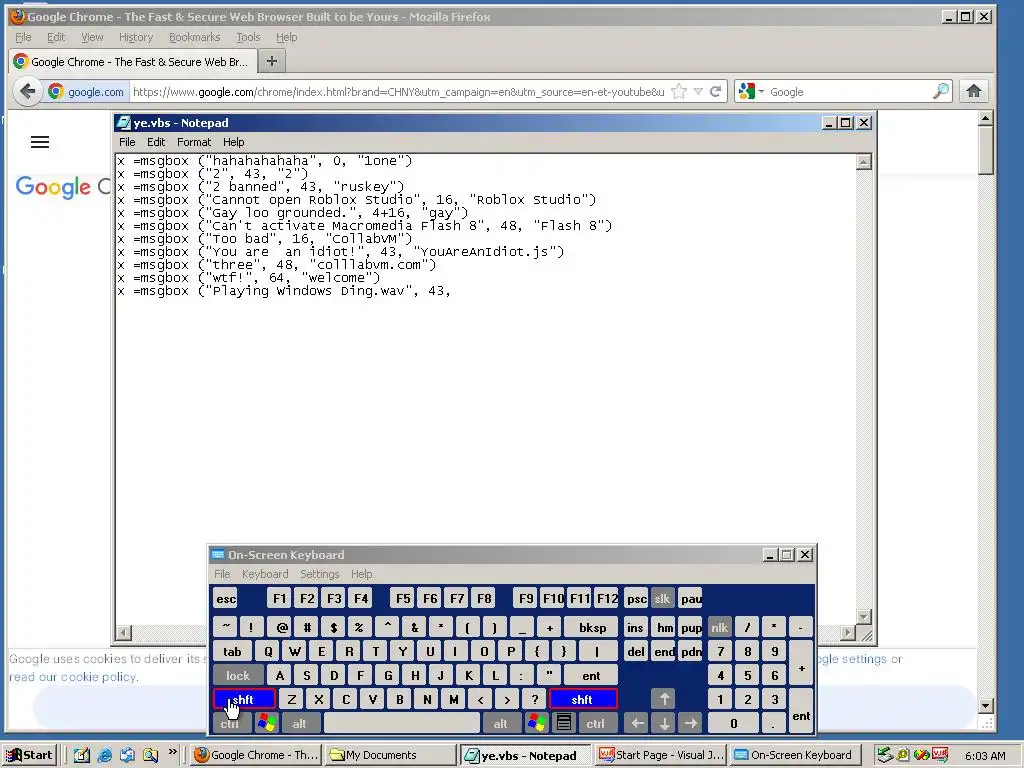The width and height of the screenshot is (1024, 768).
Task: Open the URL history dropdown arrow
Action: [x=698, y=91]
